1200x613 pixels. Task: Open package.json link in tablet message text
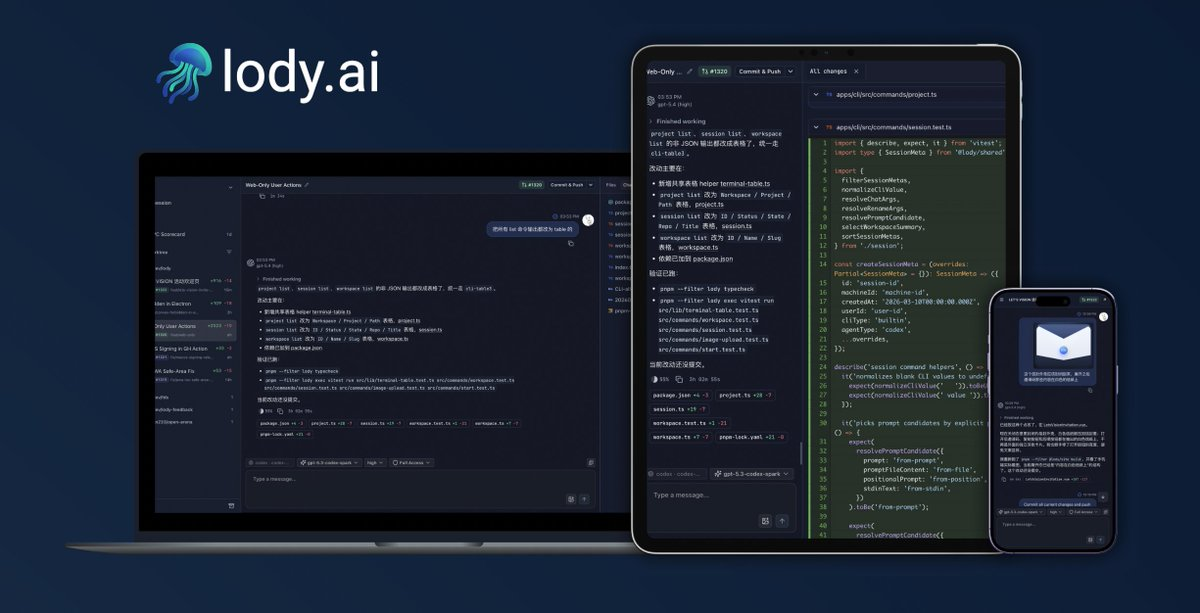click(713, 258)
